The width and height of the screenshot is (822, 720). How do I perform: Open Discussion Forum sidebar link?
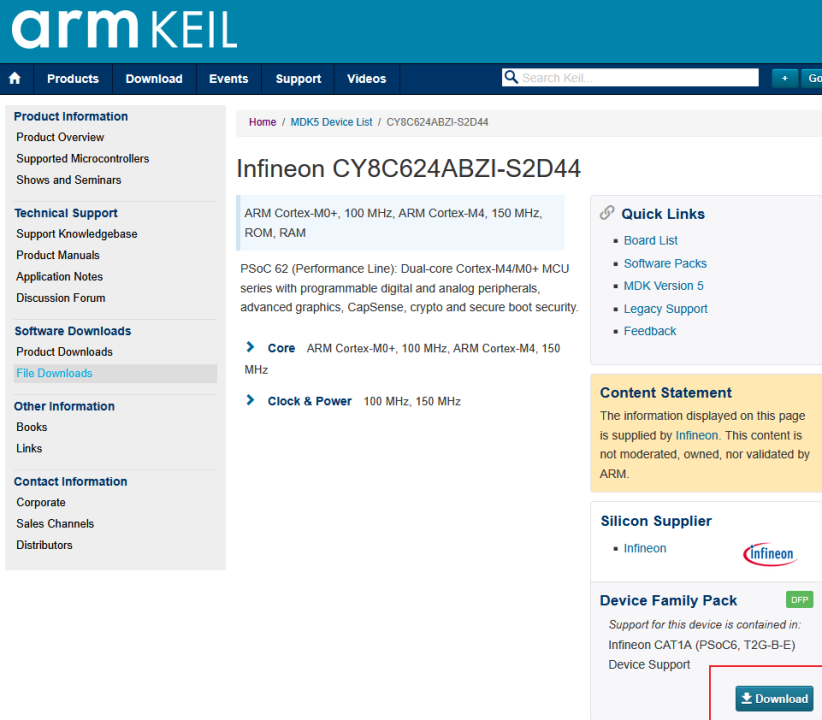(x=61, y=298)
